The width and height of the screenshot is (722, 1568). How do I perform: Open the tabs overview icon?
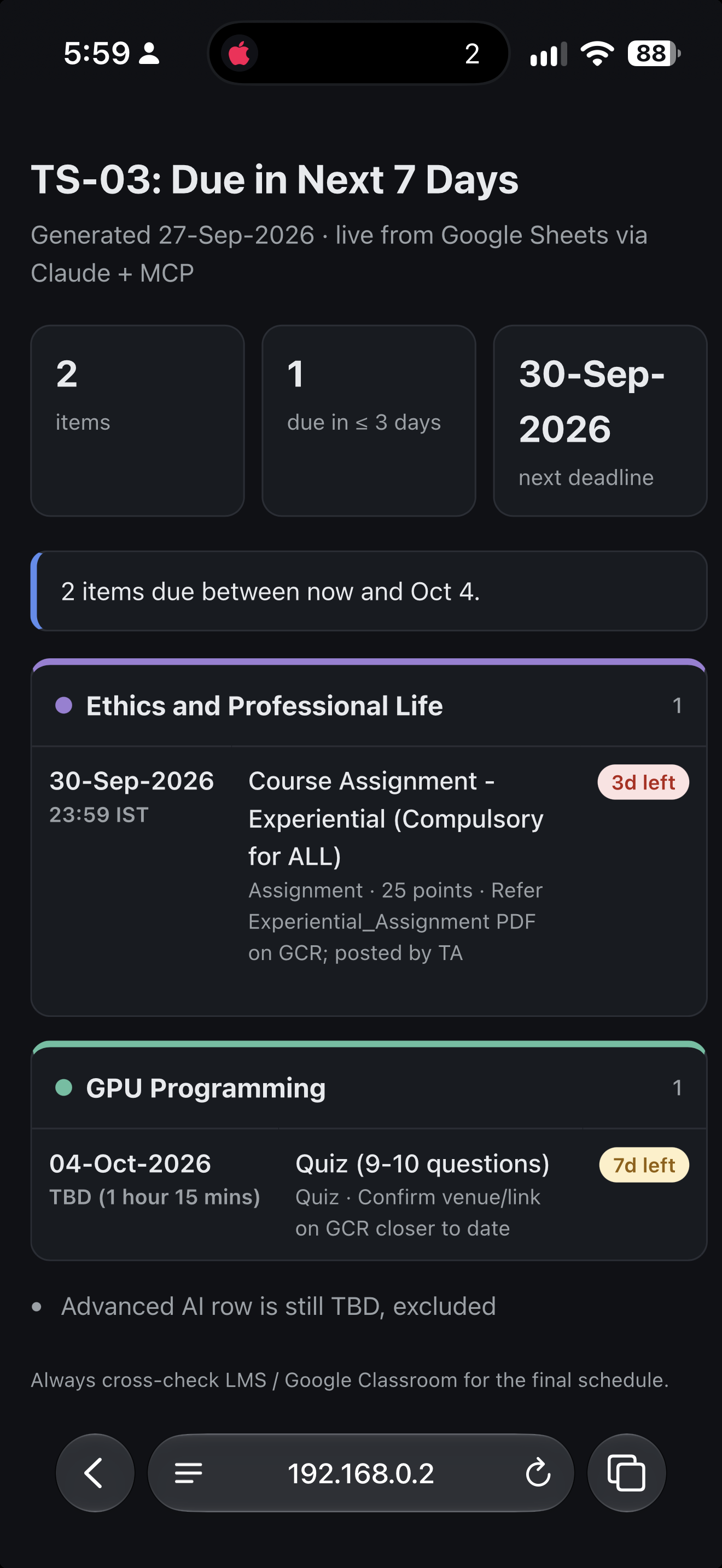click(626, 1472)
